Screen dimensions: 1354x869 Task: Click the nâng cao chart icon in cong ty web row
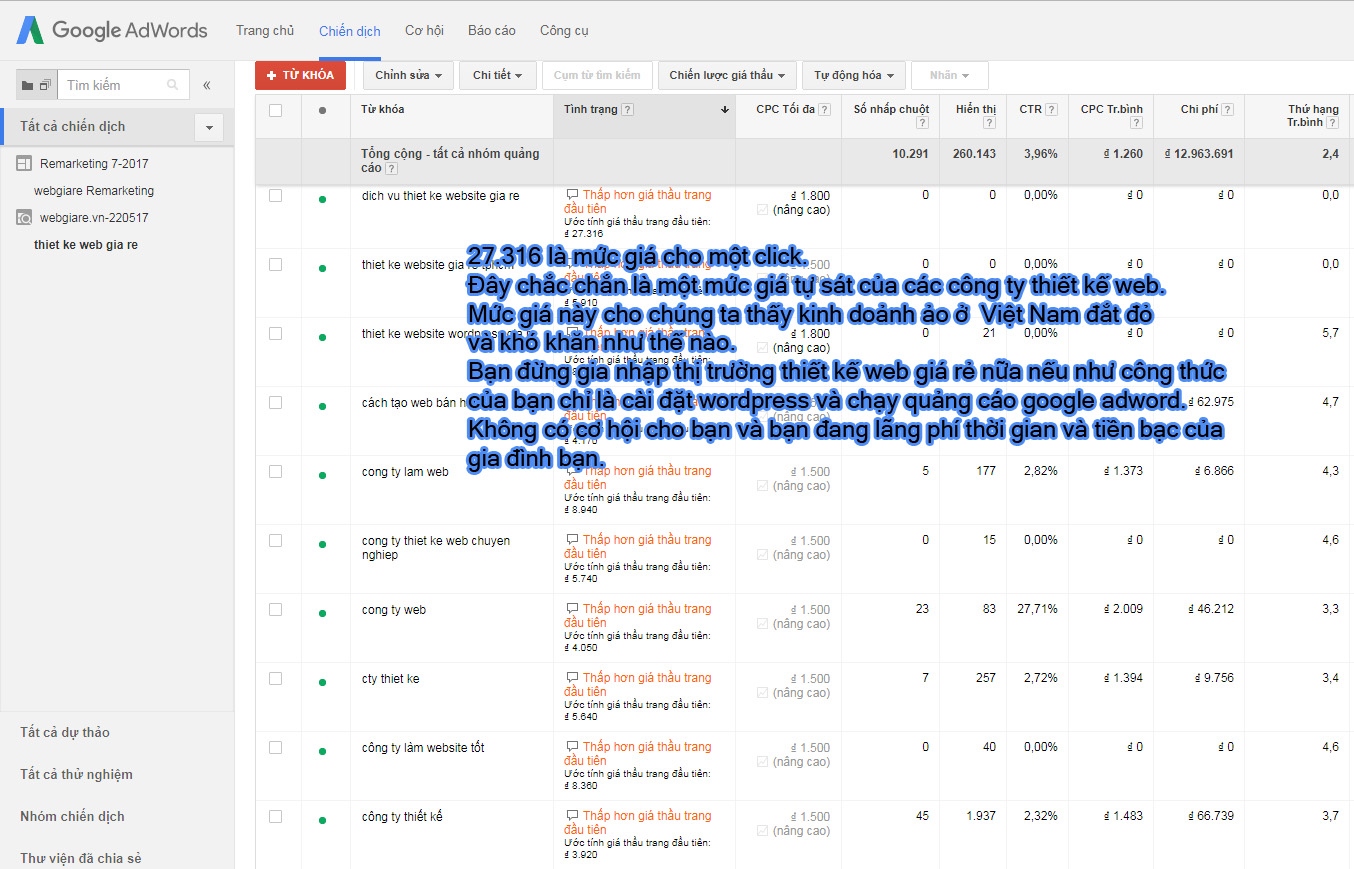point(763,624)
